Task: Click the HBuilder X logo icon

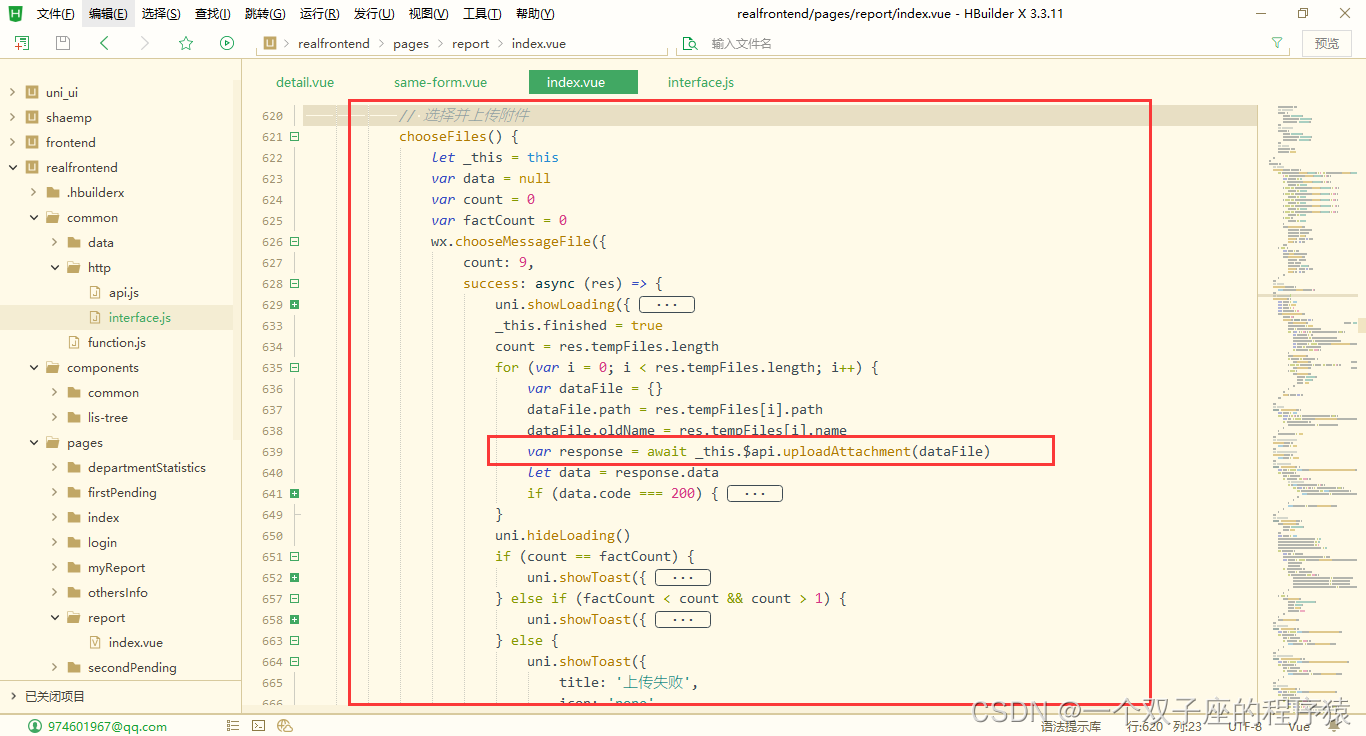Action: pyautogui.click(x=15, y=13)
